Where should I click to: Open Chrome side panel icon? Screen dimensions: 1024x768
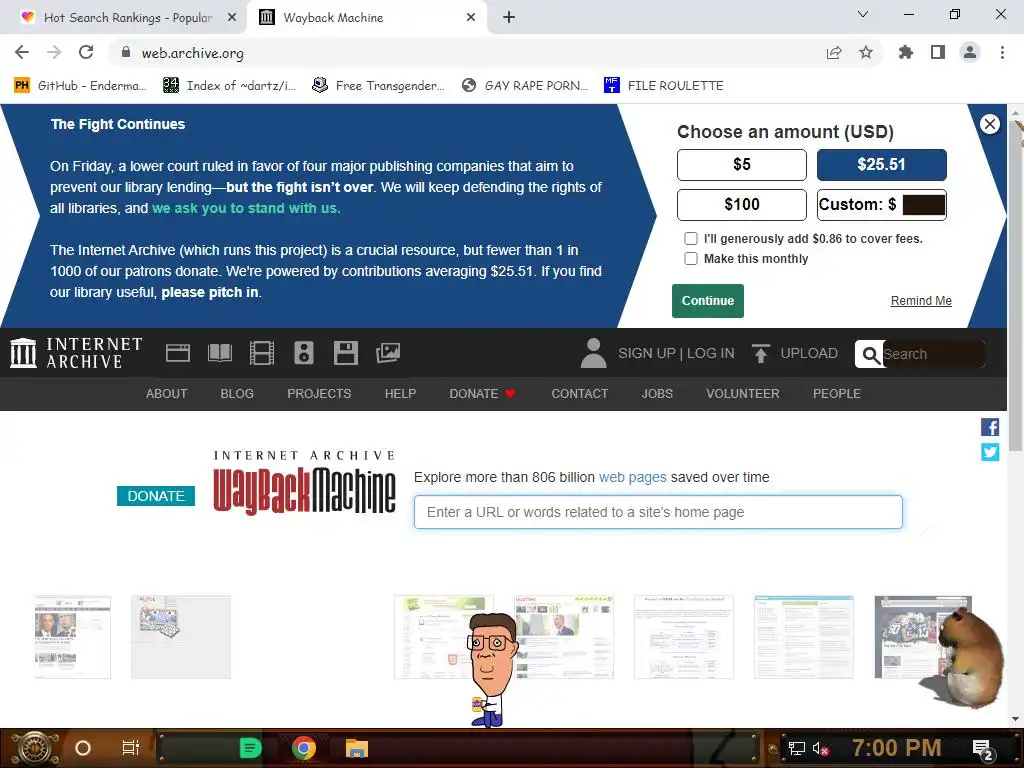click(x=938, y=52)
